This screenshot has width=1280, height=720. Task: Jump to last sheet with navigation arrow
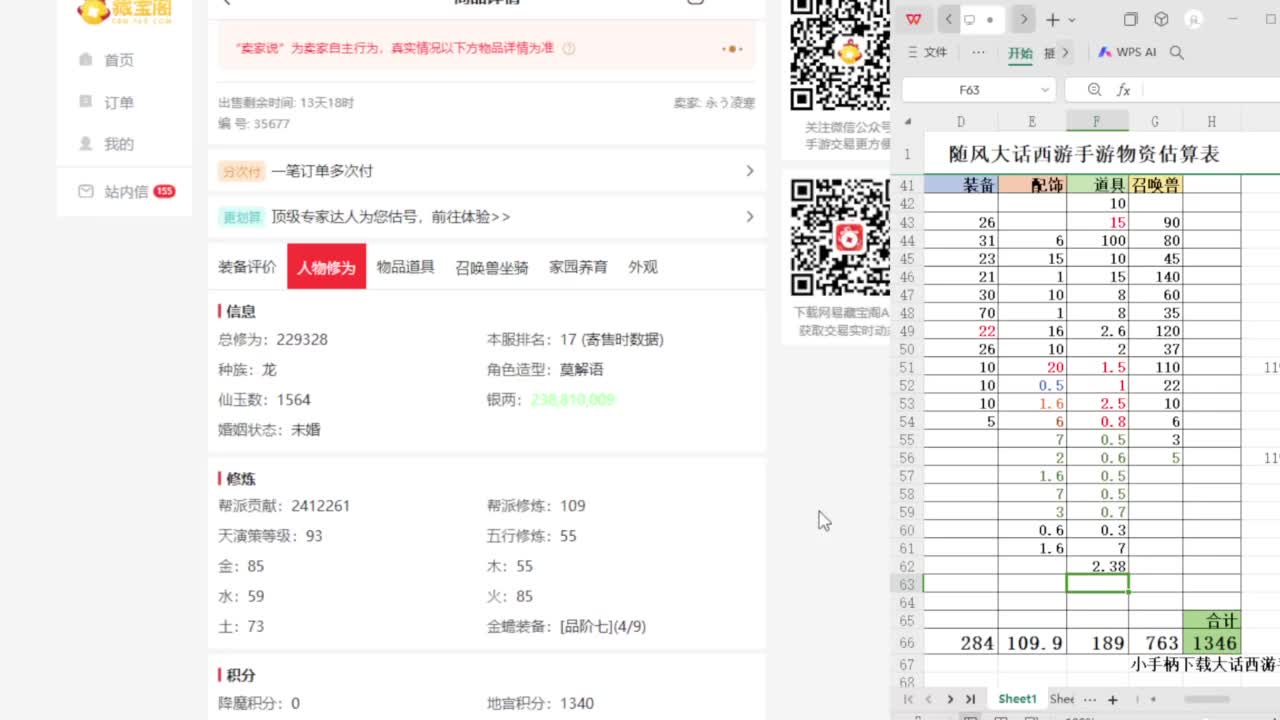pos(971,699)
